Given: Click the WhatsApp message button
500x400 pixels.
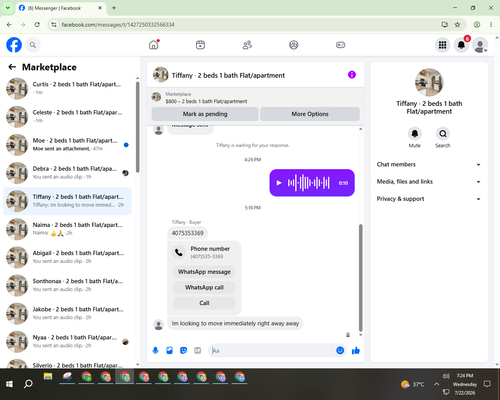Looking at the screenshot, I should point(204,272).
